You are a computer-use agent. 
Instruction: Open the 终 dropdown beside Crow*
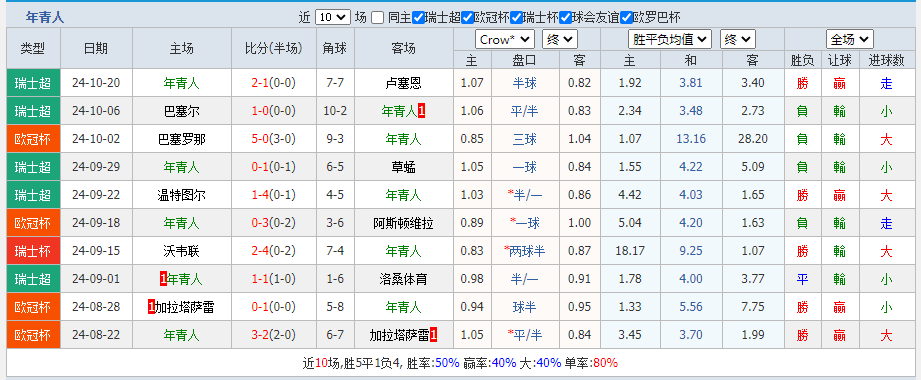(560, 39)
